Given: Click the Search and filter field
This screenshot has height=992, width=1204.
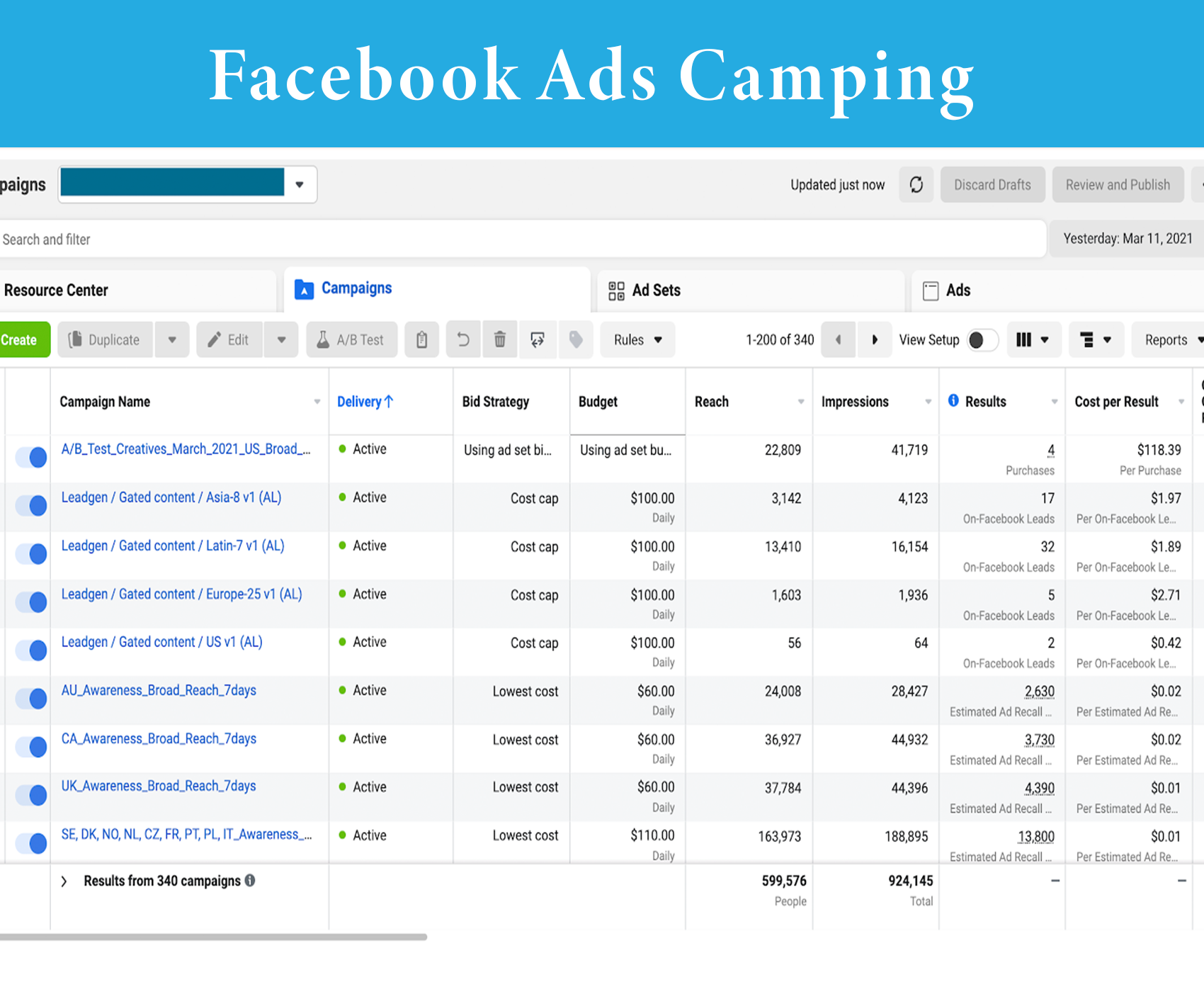Looking at the screenshot, I should 496,239.
